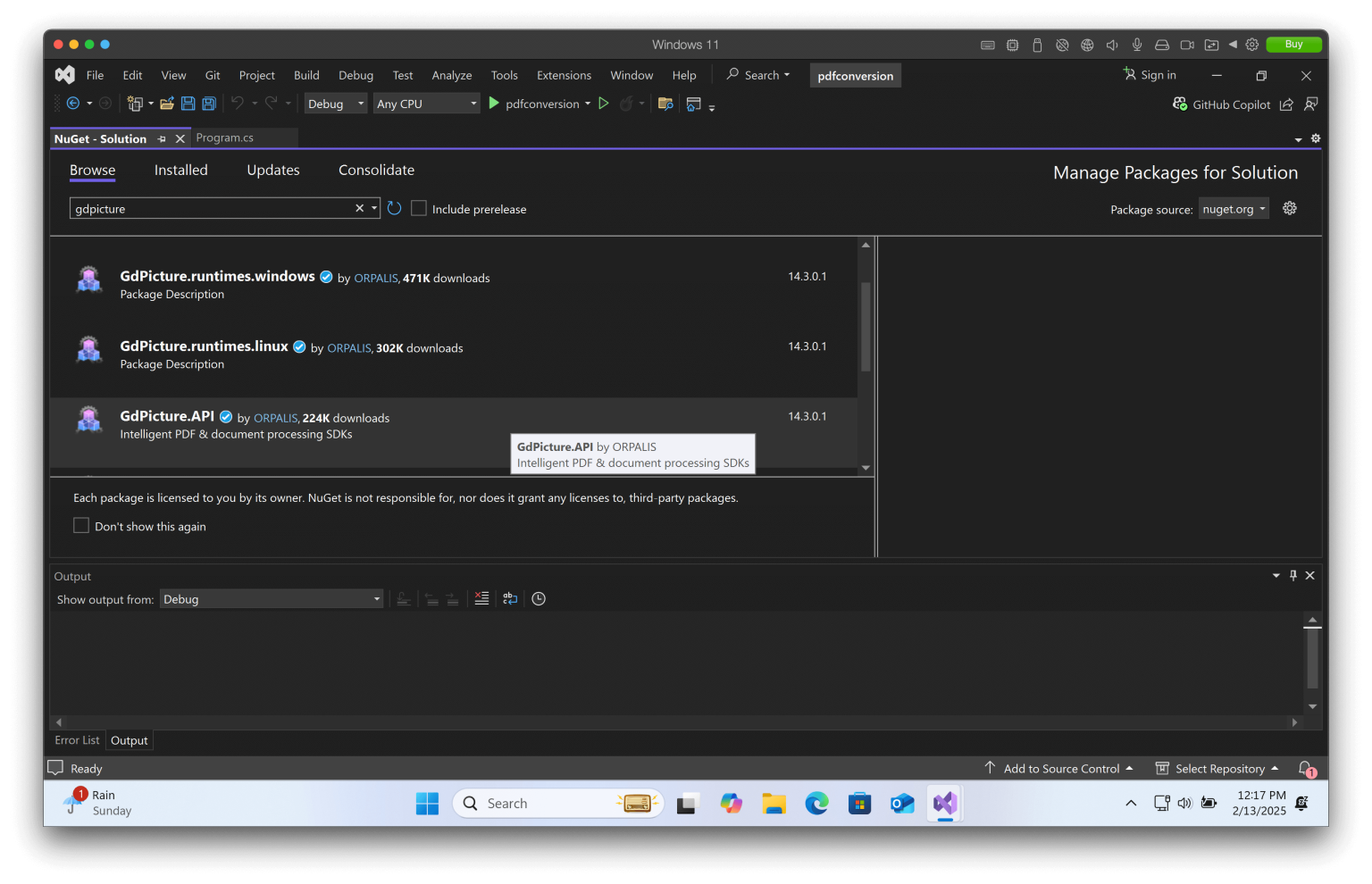Image resolution: width=1372 pixels, height=884 pixels.
Task: Open the Any CPU platform dropdown
Action: (426, 103)
